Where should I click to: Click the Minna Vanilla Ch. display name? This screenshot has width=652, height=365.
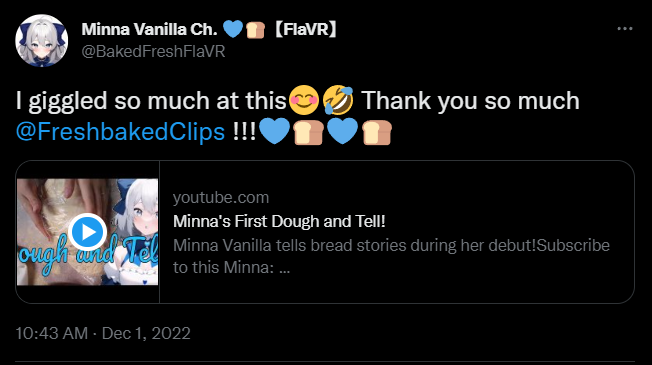coord(149,30)
